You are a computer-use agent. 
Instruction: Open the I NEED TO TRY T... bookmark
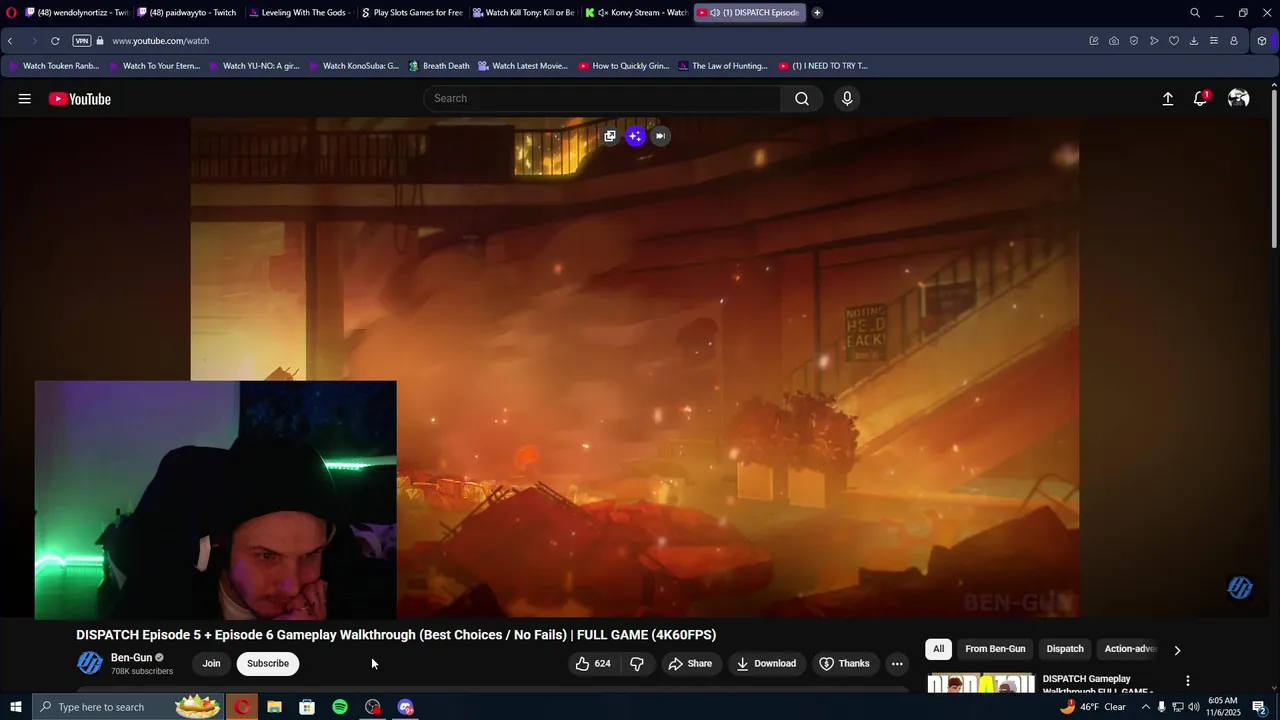coord(823,66)
